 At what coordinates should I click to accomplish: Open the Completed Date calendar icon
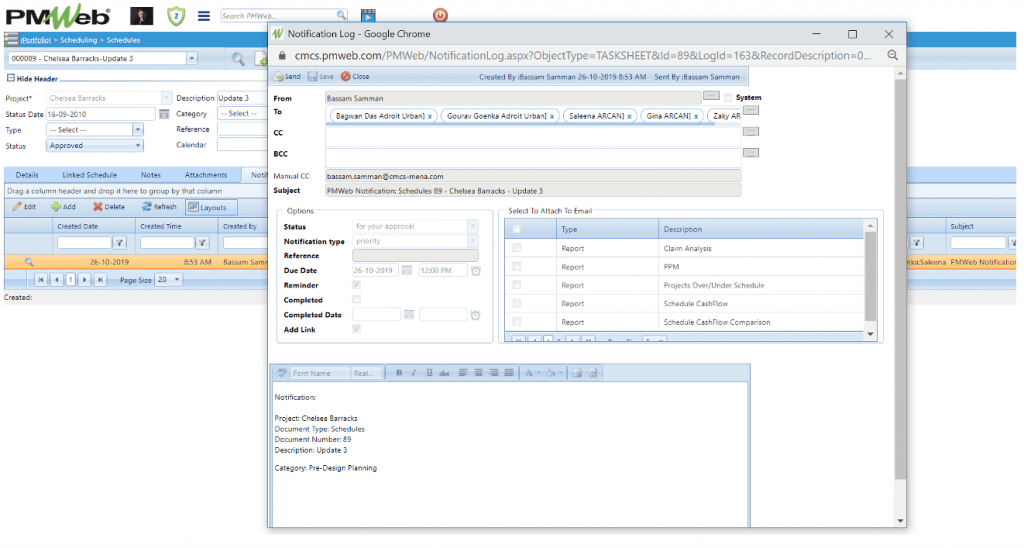409,315
